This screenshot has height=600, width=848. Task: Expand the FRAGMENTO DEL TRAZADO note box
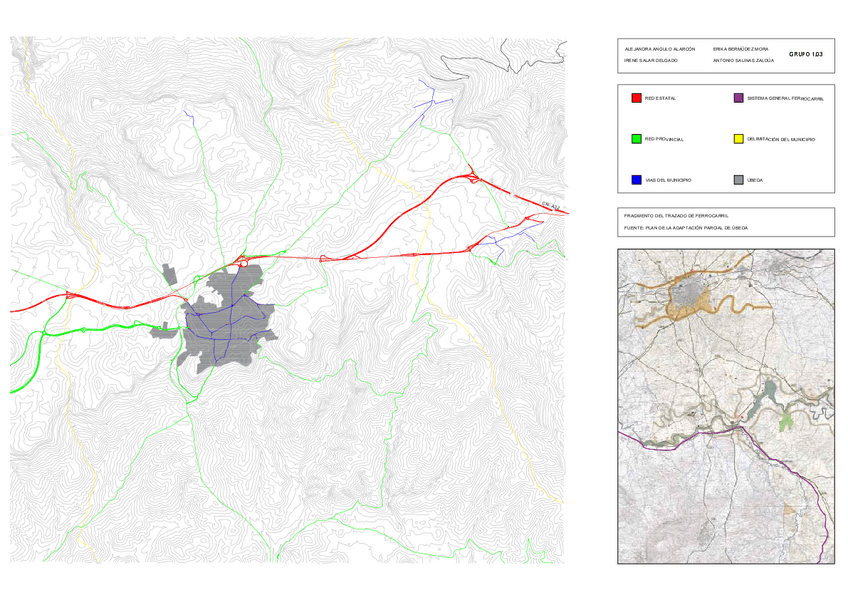(727, 222)
